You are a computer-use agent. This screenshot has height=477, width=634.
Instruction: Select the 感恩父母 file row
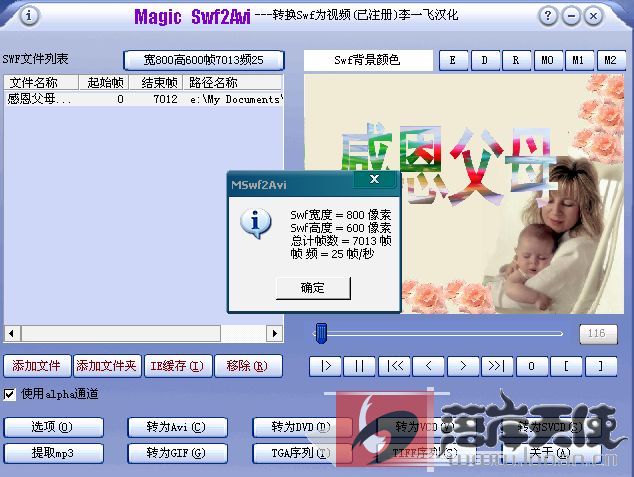(x=144, y=99)
